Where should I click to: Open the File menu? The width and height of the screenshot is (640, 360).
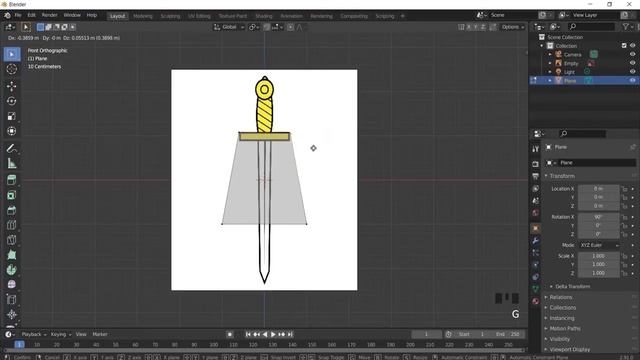click(x=18, y=15)
